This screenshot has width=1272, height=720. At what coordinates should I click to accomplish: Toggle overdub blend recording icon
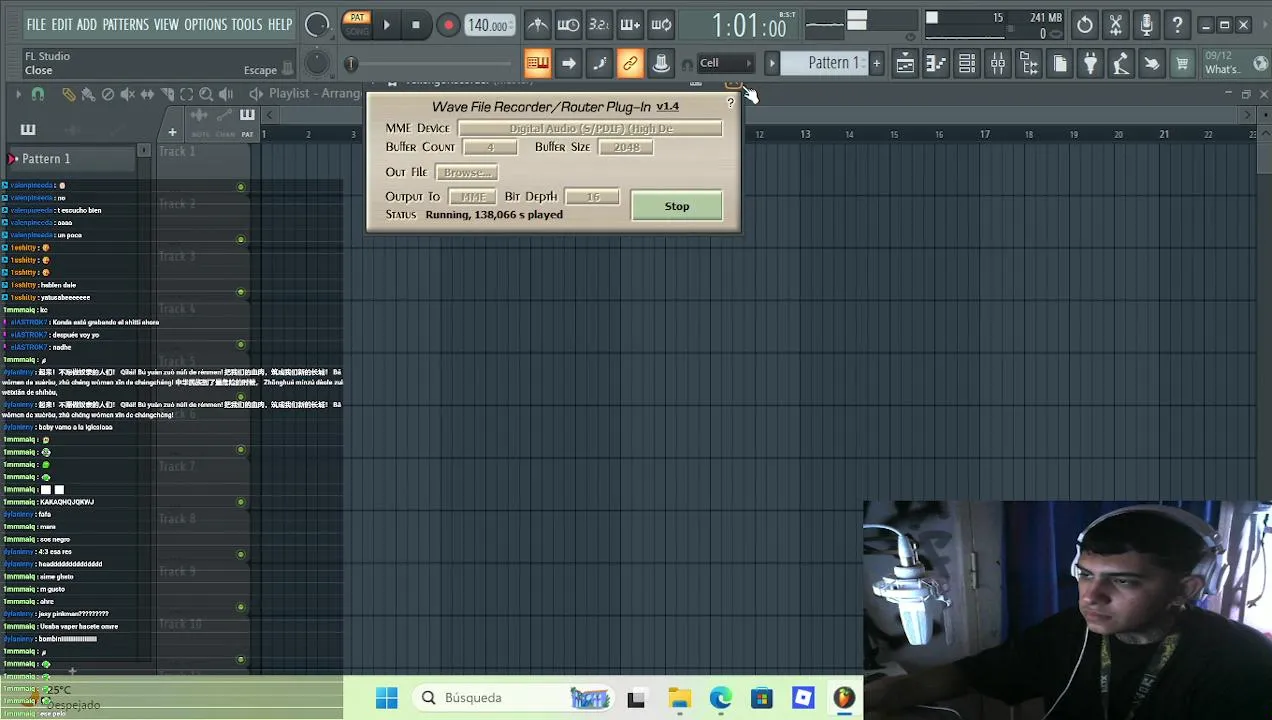(630, 25)
